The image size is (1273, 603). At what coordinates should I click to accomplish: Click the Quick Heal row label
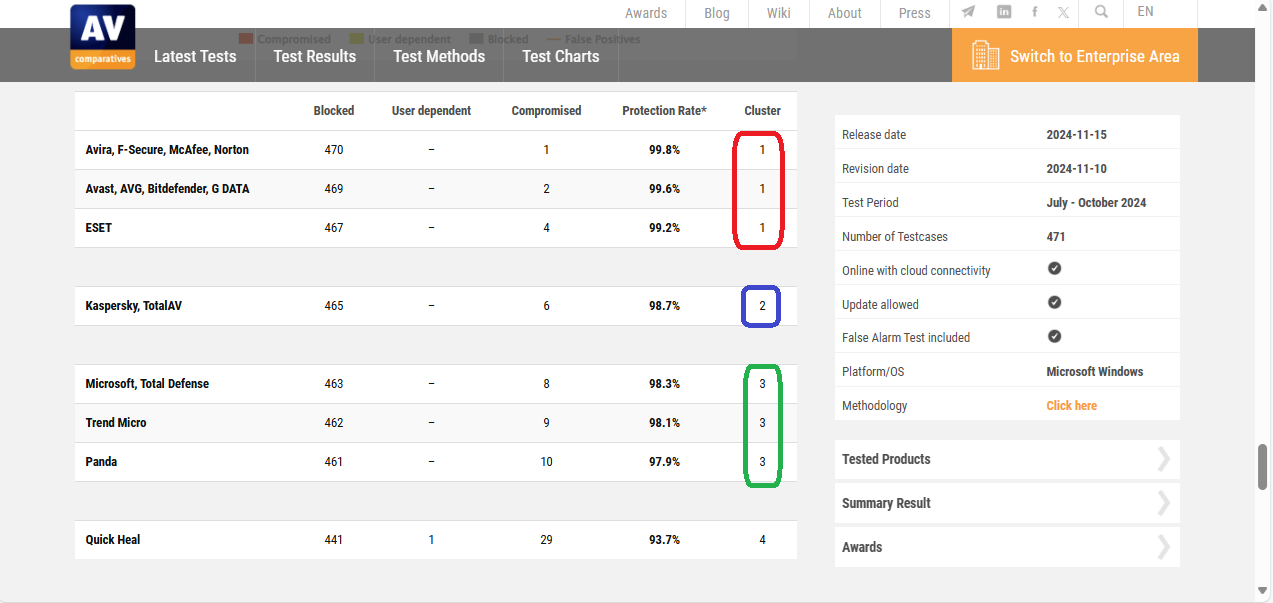tap(113, 539)
